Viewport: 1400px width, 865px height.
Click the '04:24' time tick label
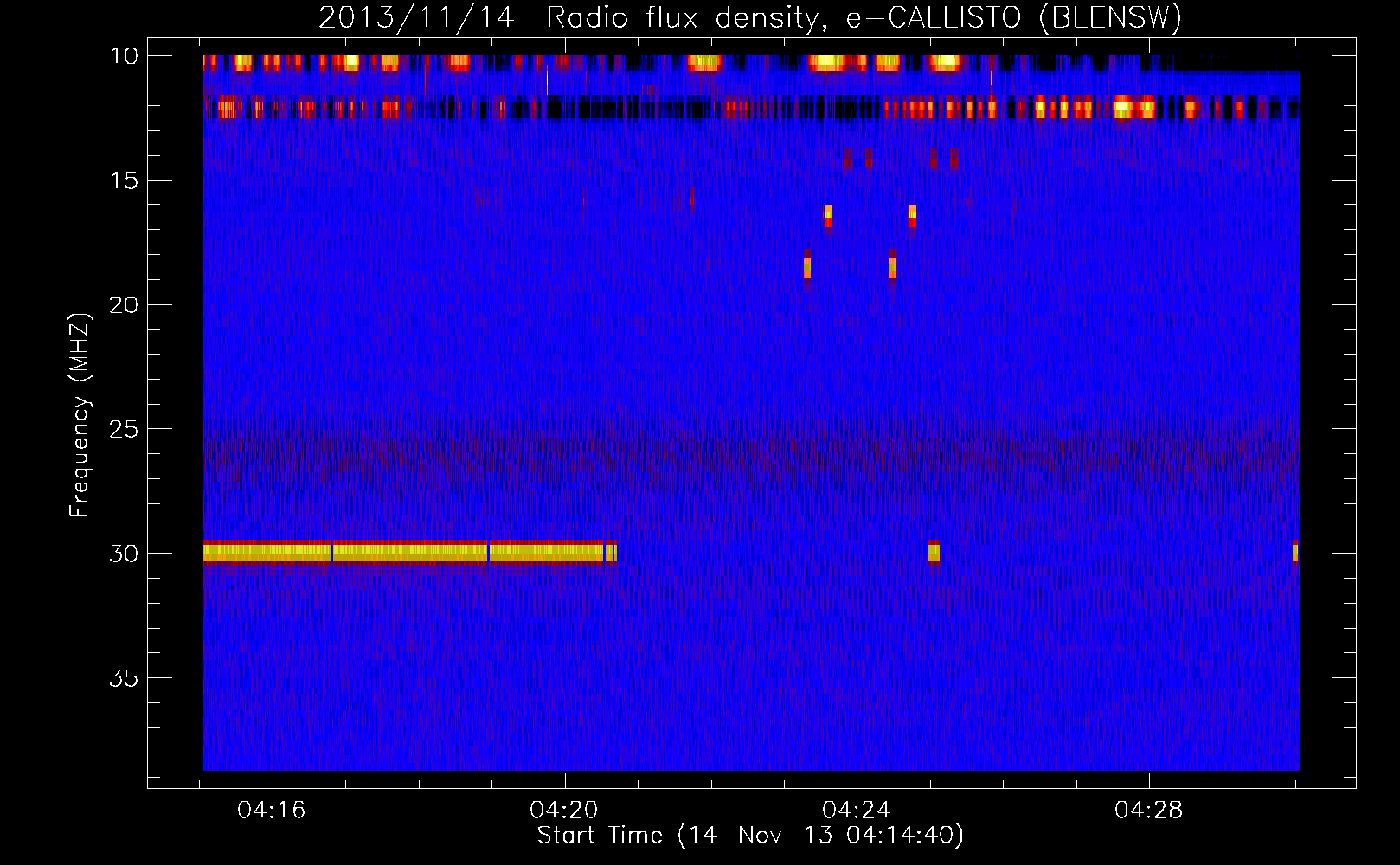point(857,811)
